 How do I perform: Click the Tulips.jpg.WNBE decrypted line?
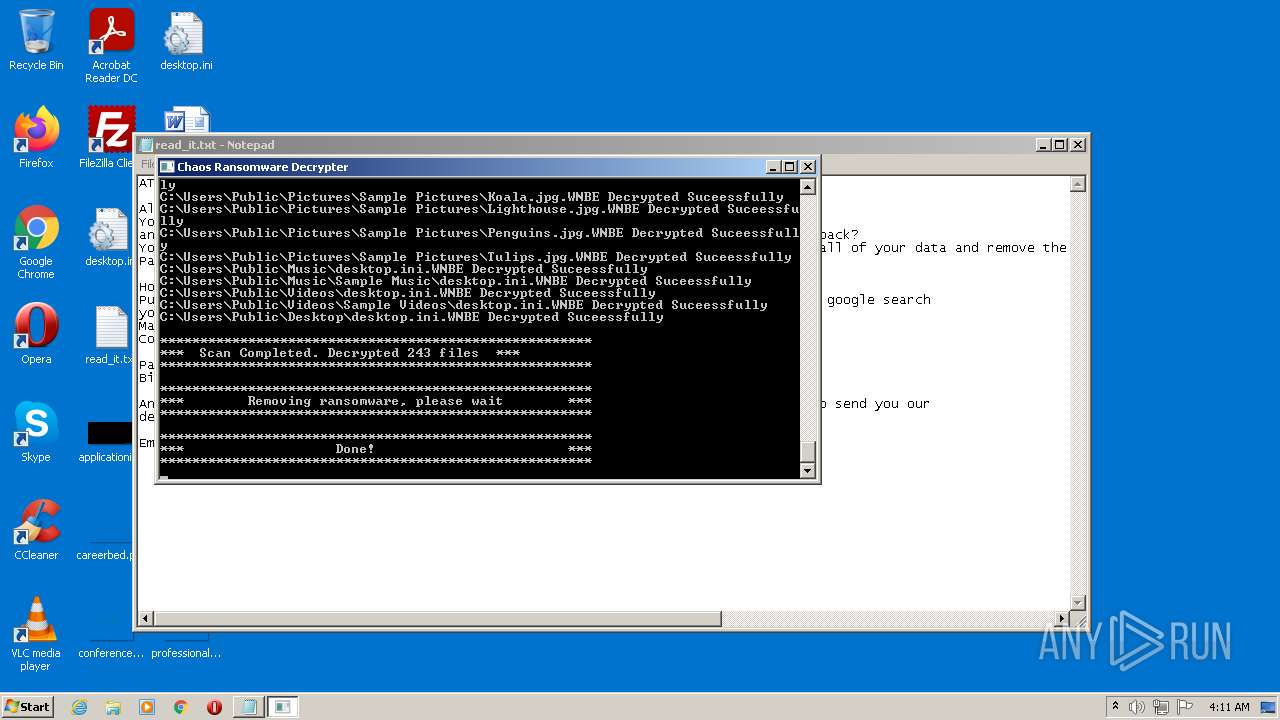(x=476, y=257)
